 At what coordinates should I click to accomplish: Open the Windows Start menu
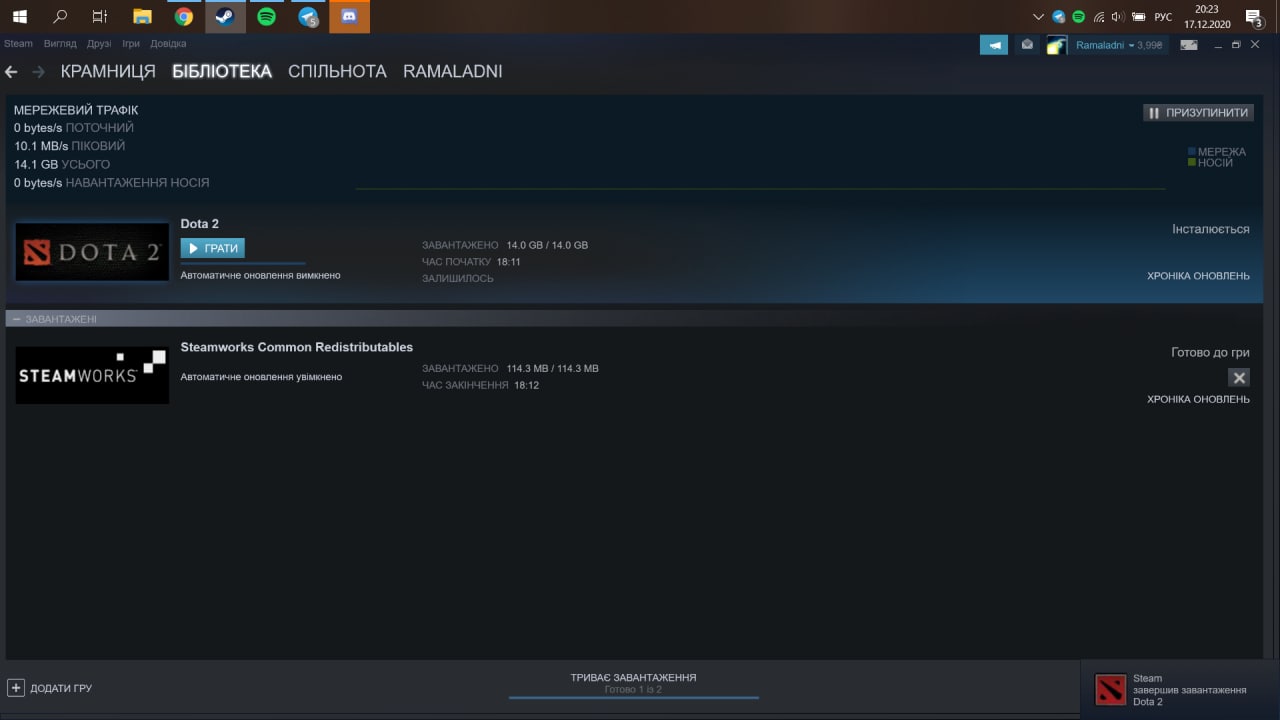(20, 17)
